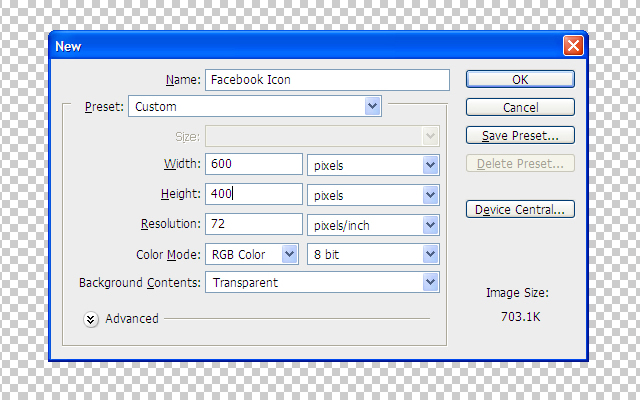Open Device Central
Viewport: 640px width, 400px height.
point(520,209)
